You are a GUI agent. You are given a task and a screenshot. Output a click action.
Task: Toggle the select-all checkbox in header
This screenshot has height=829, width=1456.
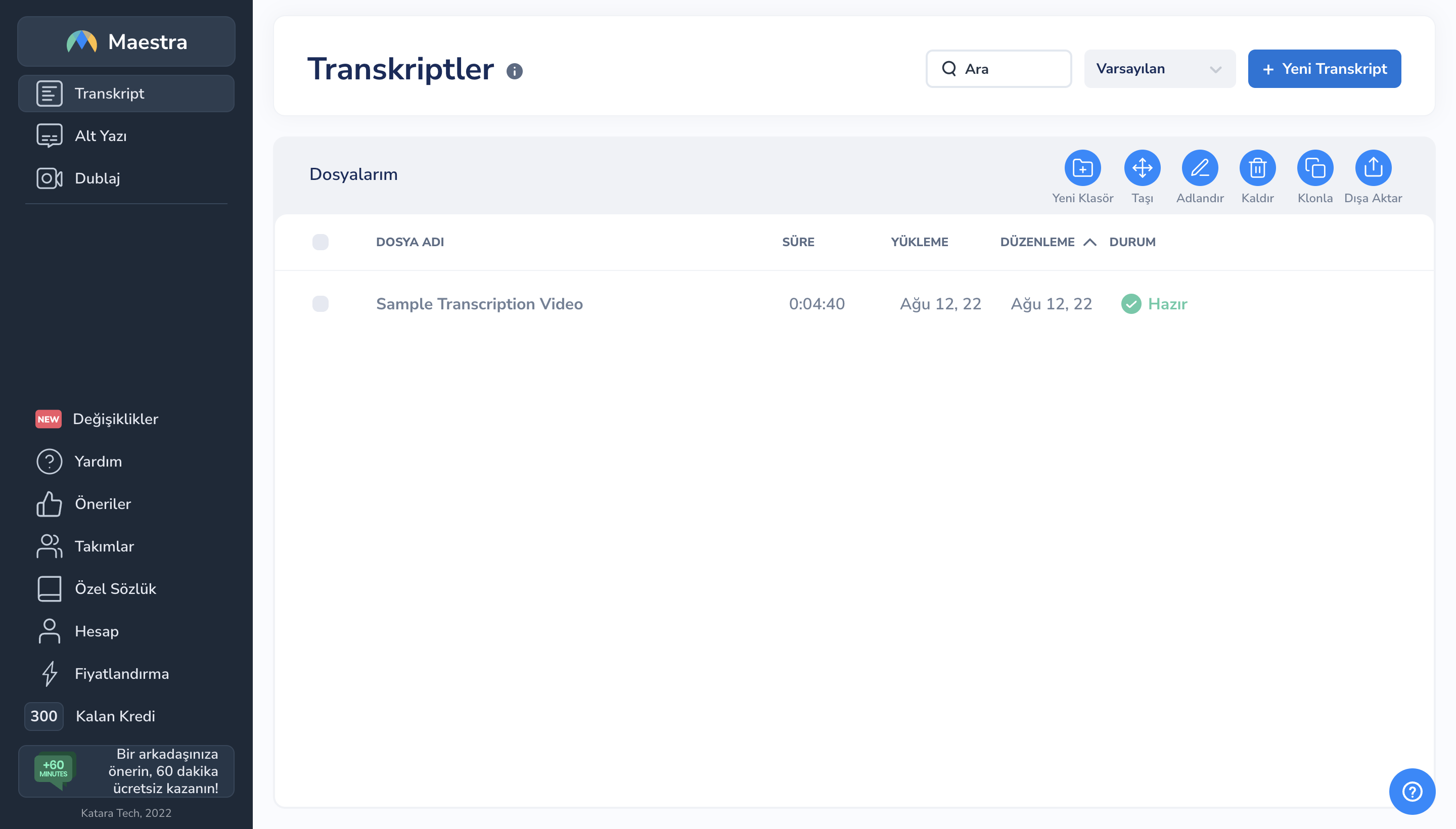point(320,242)
